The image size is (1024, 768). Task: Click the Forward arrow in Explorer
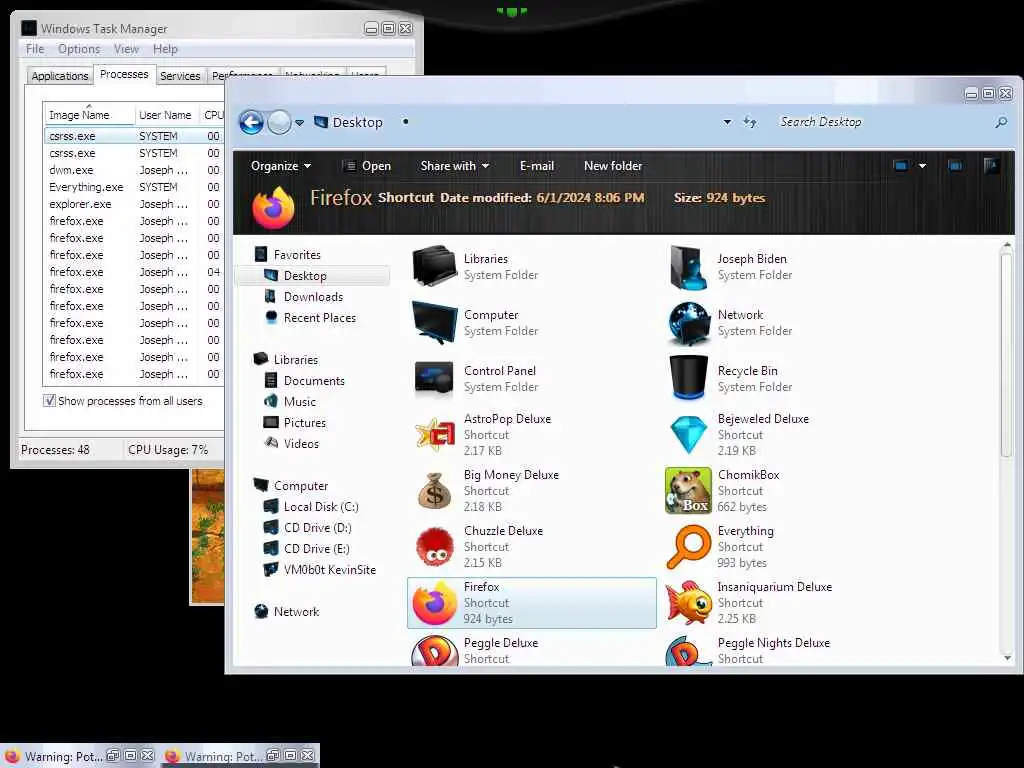[280, 122]
